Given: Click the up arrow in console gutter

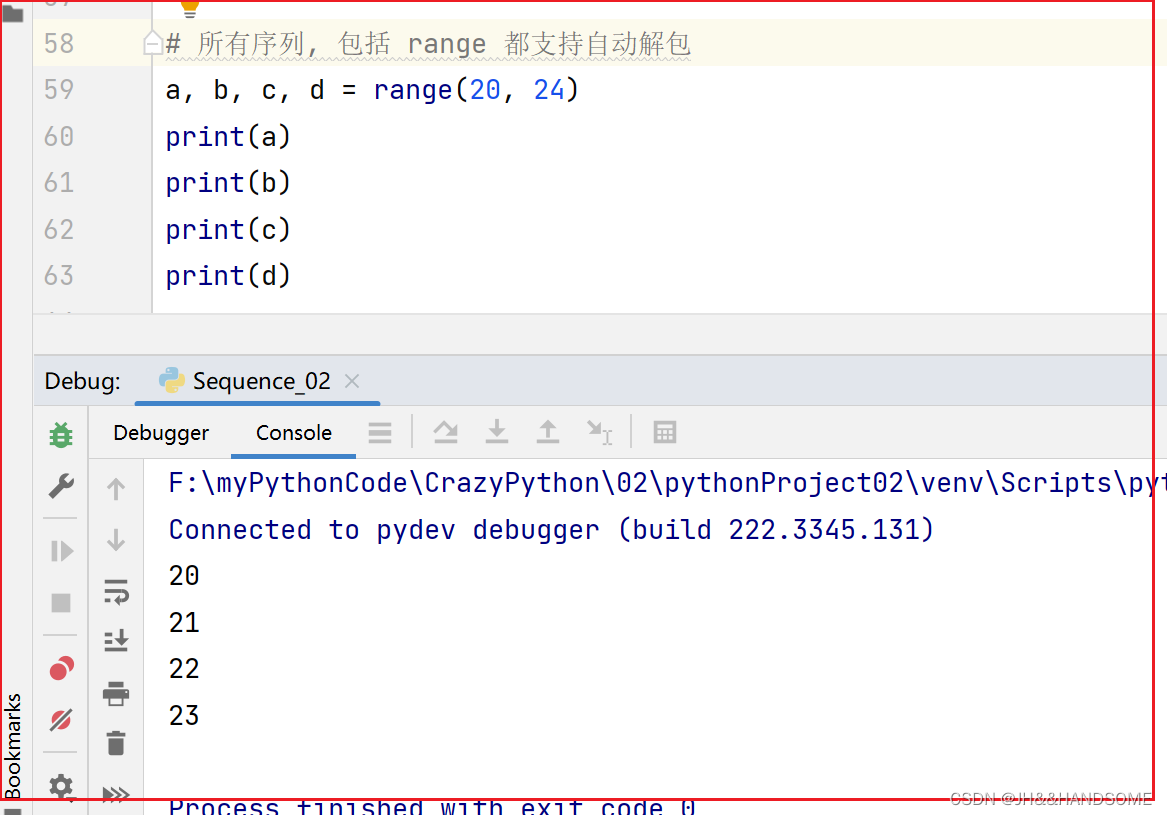Looking at the screenshot, I should pos(116,489).
